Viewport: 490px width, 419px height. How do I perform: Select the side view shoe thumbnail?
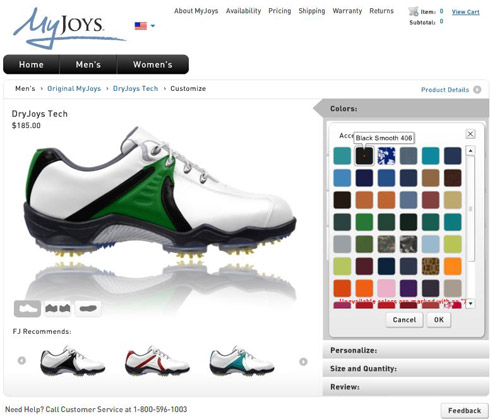[x=27, y=308]
